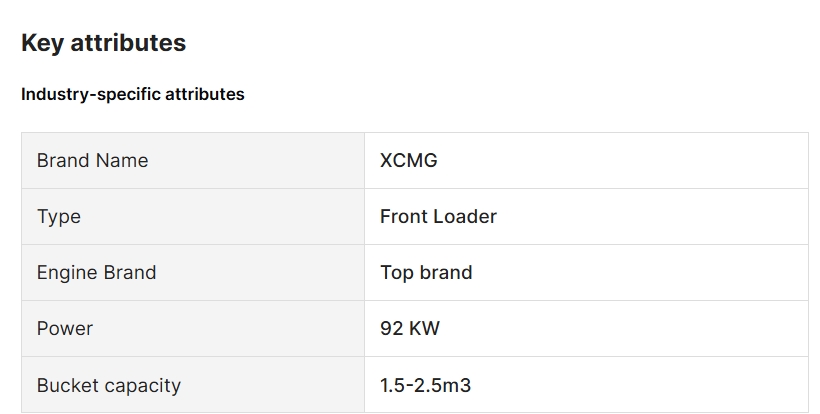Click the KW unit in the Power row
Screen dimensions: 820x414
click(424, 329)
